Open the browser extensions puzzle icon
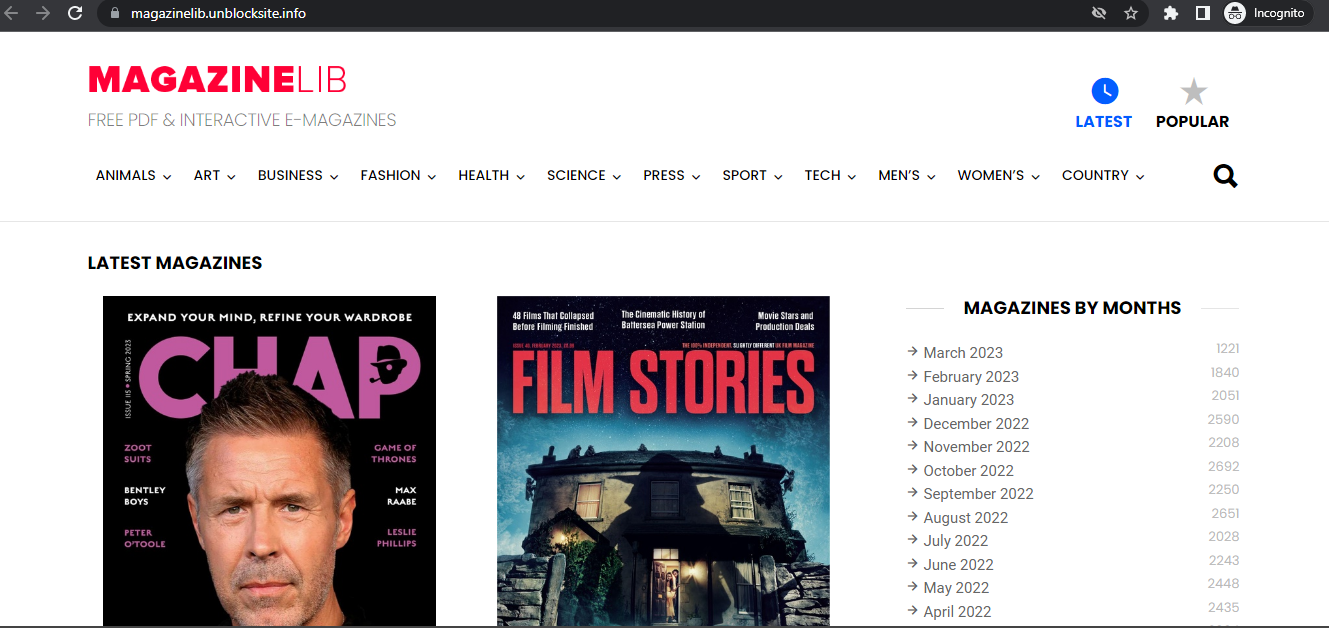Screen dimensions: 1329x643 [x=1170, y=13]
